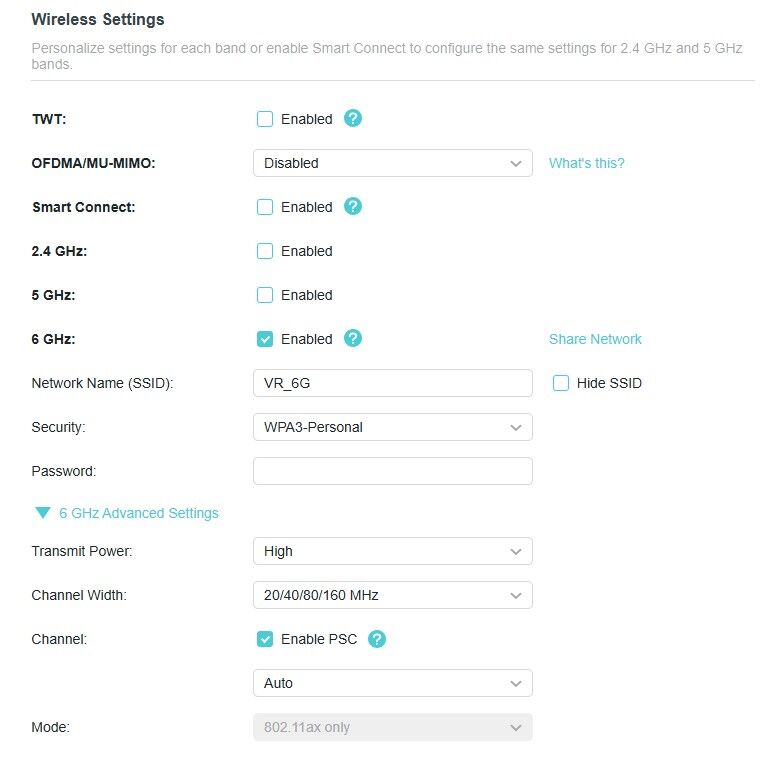Open the Channel Width dropdown
The width and height of the screenshot is (773, 781).
(392, 595)
